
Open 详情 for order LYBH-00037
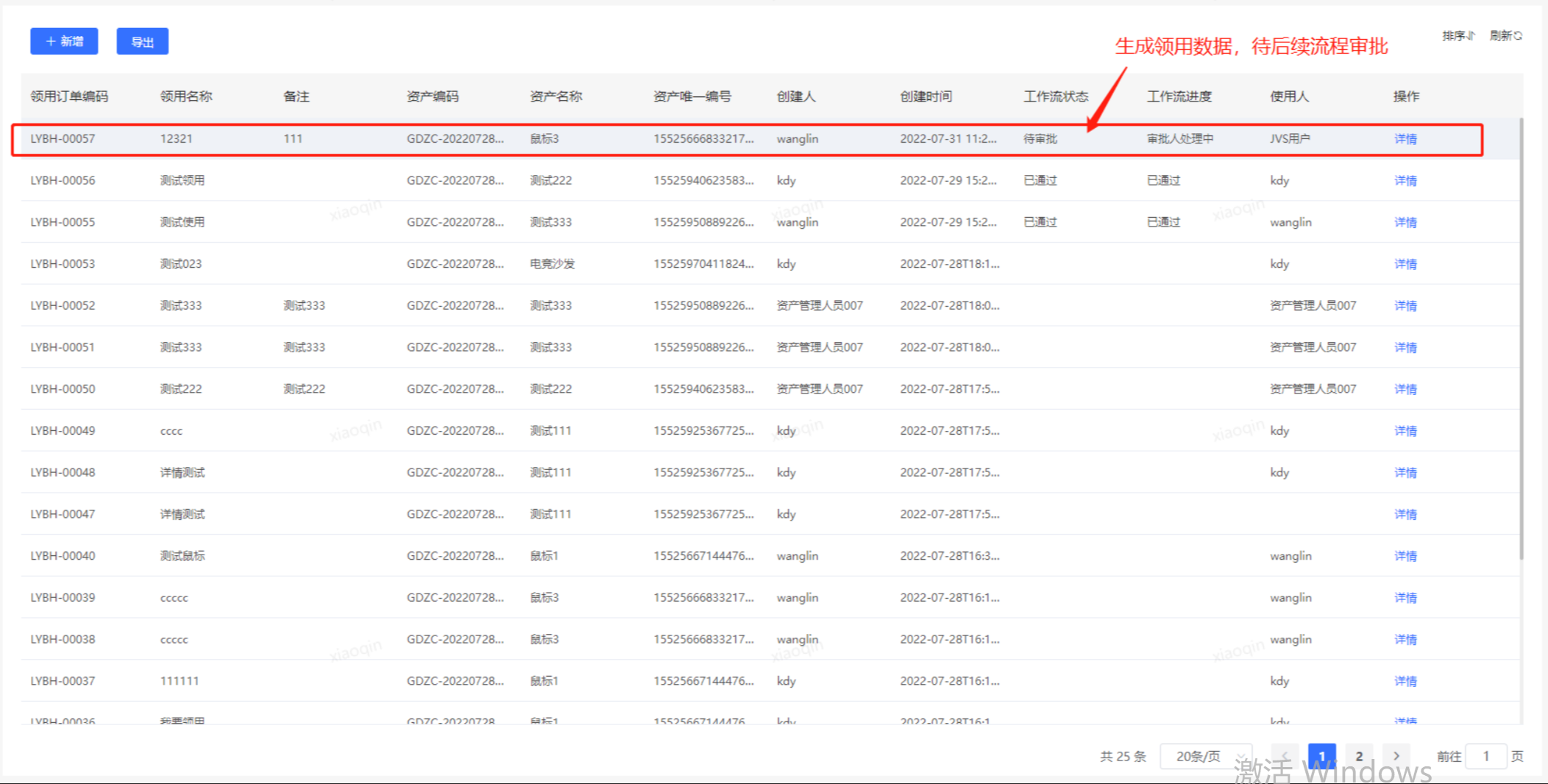[x=1405, y=681]
